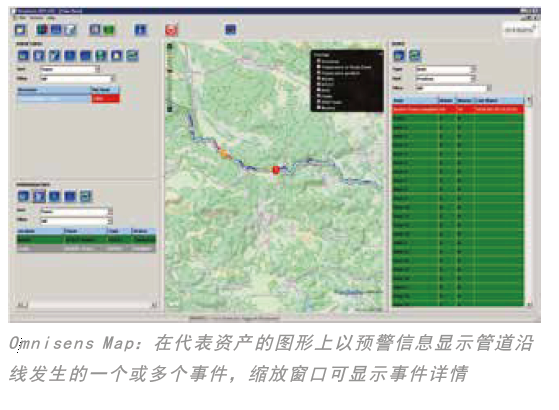Toggle the sixth checkbox in the black map layers popup

[319, 90]
